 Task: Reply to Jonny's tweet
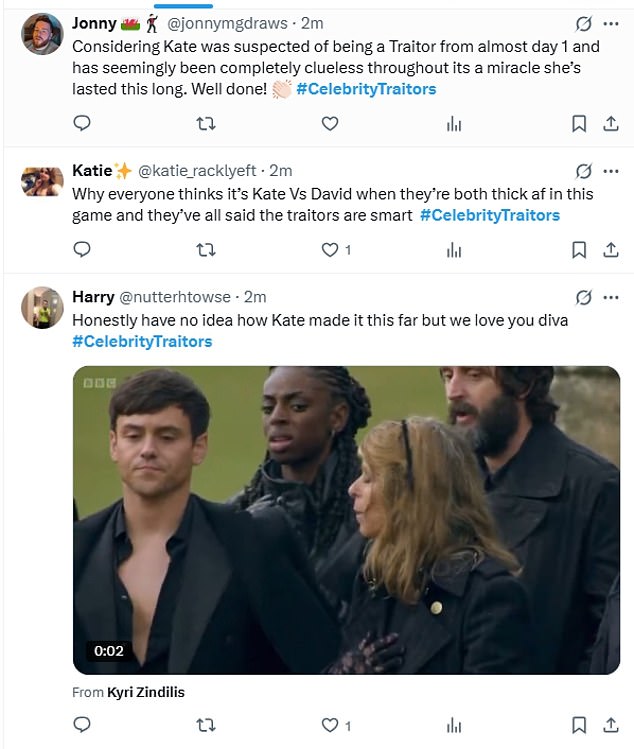pos(84,124)
